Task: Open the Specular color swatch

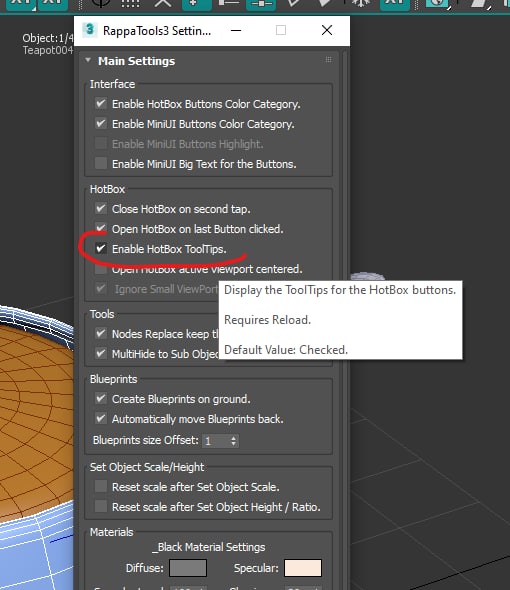Action: click(303, 568)
